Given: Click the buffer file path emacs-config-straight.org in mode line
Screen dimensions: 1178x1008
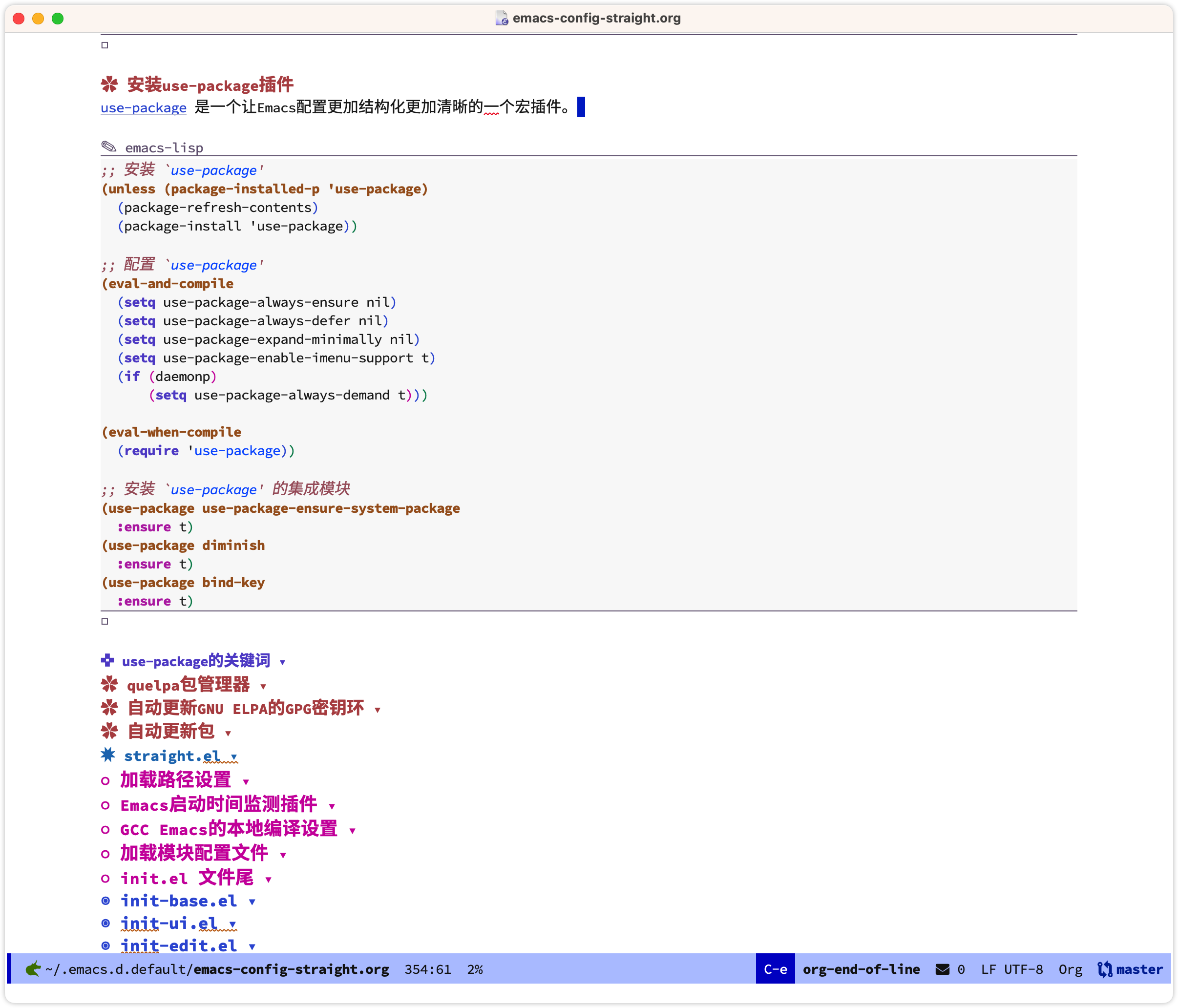Looking at the screenshot, I should tap(217, 969).
